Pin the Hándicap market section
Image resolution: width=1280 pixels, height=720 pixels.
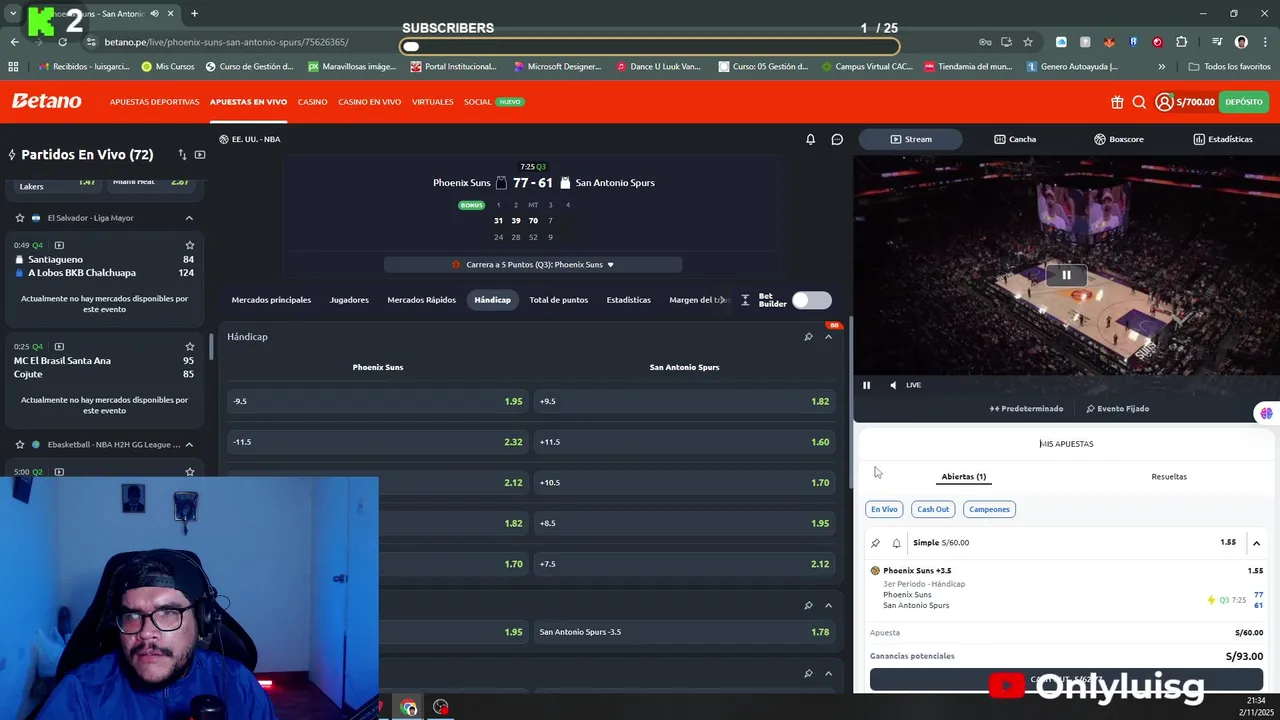pyautogui.click(x=808, y=337)
